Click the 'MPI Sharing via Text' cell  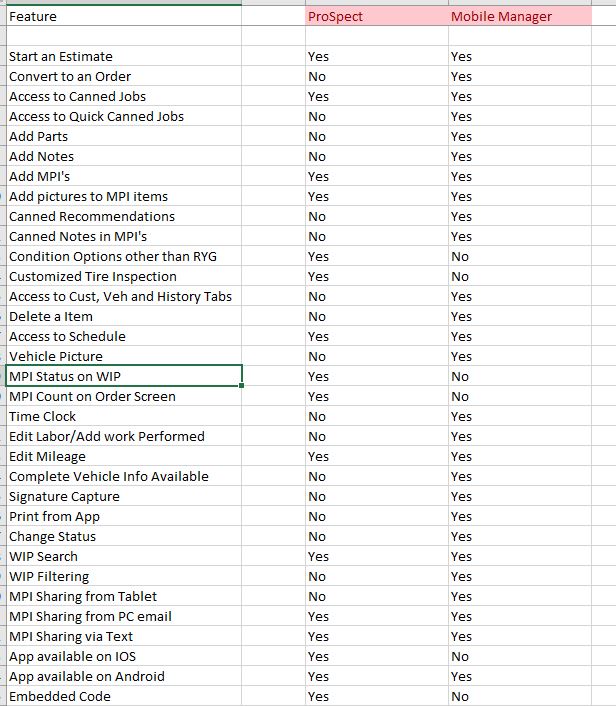point(124,636)
